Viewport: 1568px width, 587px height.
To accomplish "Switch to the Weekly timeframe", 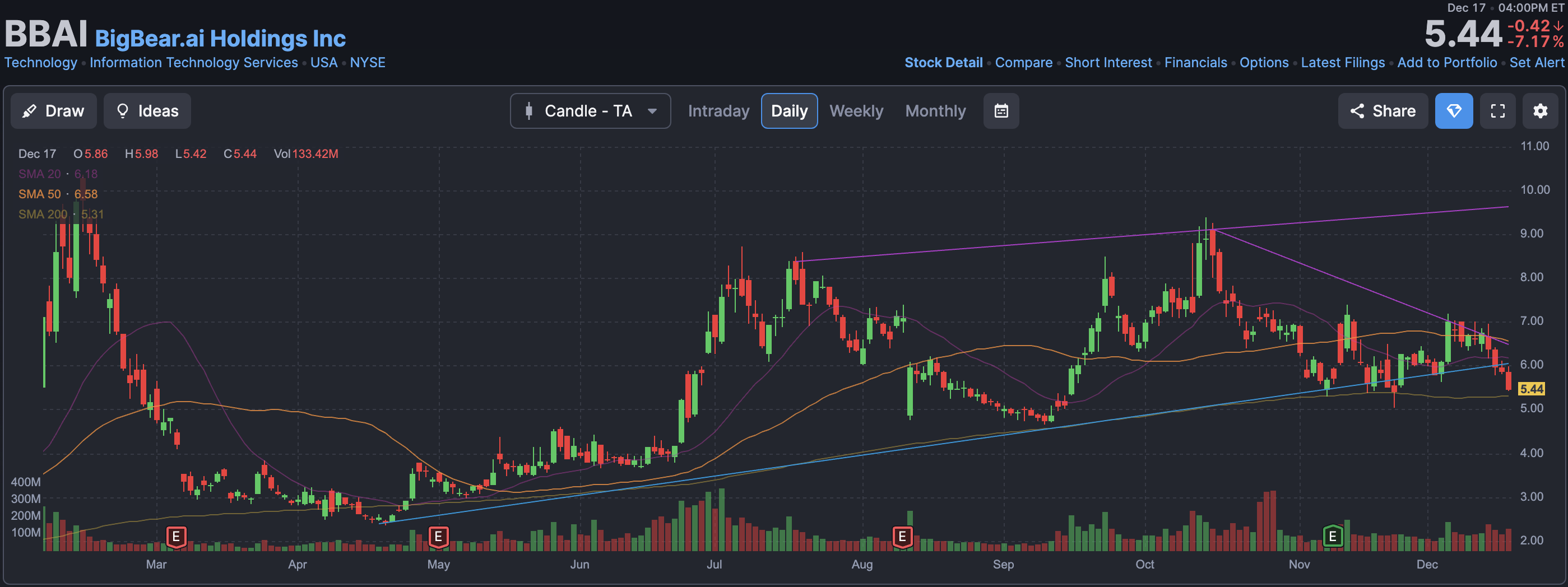I will [856, 111].
